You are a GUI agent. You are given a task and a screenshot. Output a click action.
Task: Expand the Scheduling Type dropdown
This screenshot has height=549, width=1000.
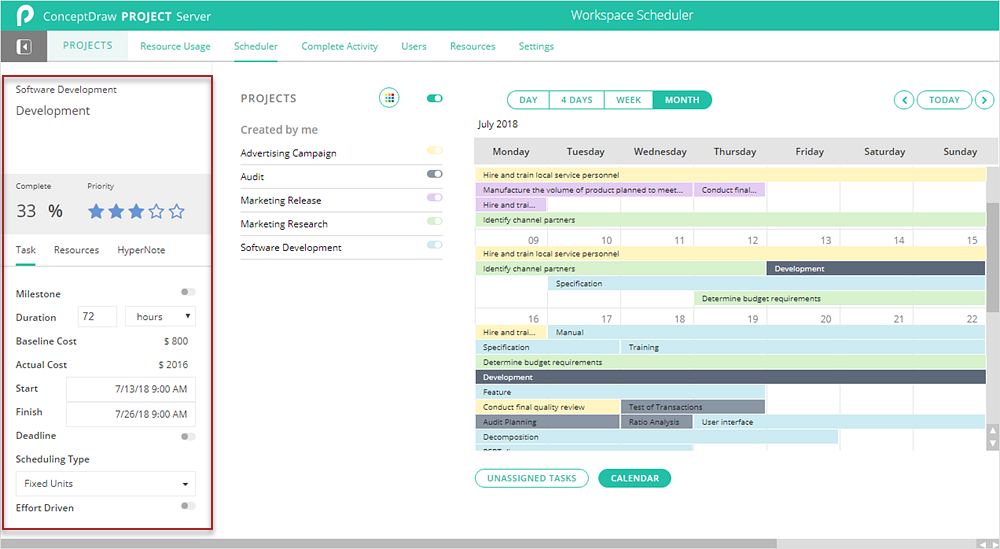(x=106, y=484)
